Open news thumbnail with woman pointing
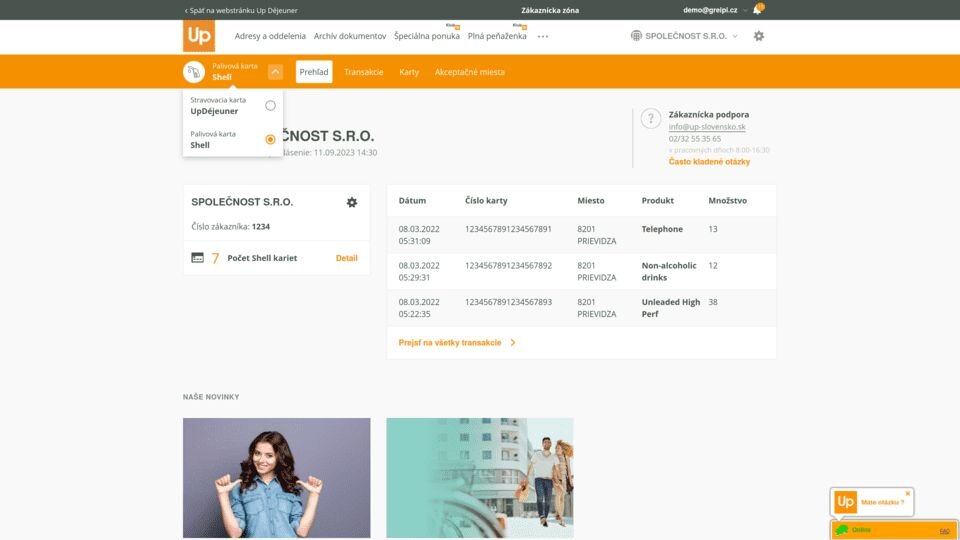960x540 pixels. pos(277,478)
